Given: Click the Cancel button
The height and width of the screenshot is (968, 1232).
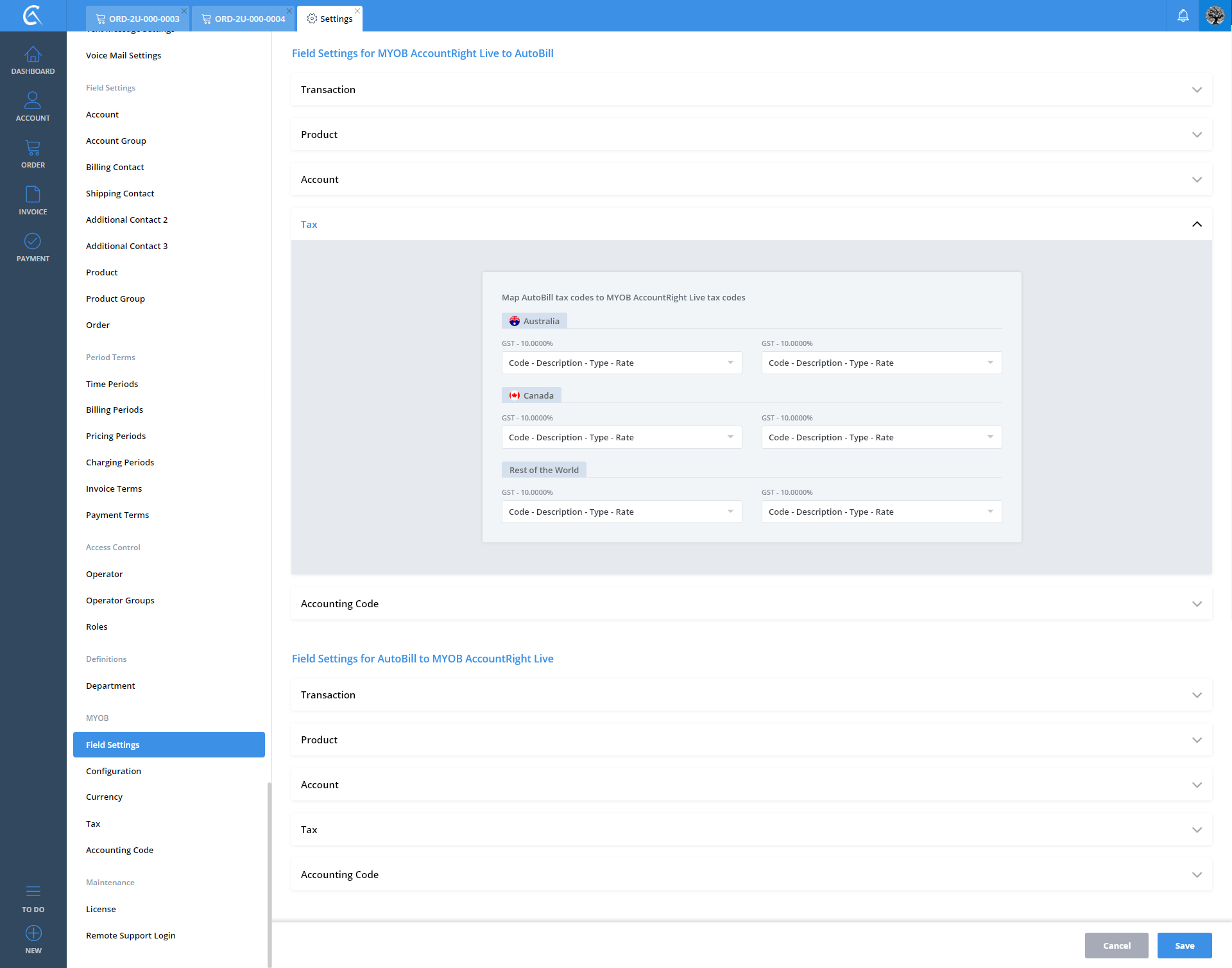Looking at the screenshot, I should 1116,946.
